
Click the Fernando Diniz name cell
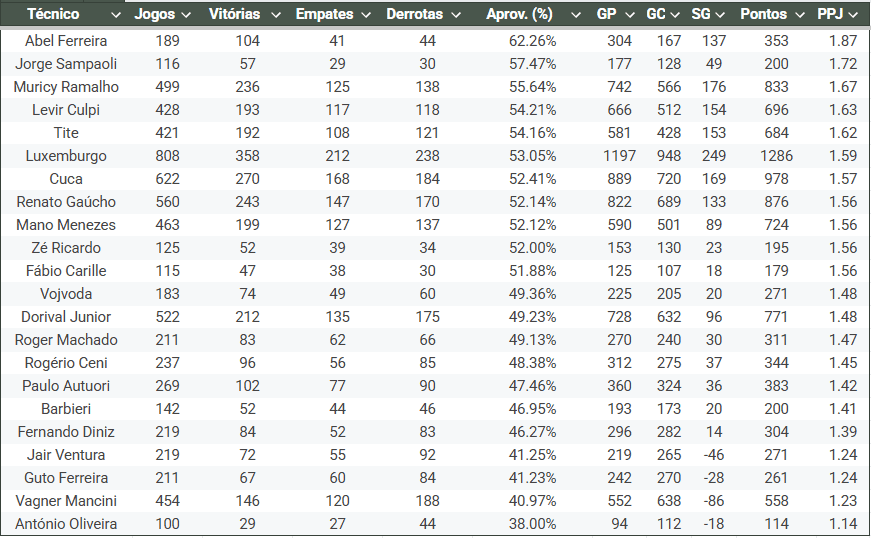[66, 432]
